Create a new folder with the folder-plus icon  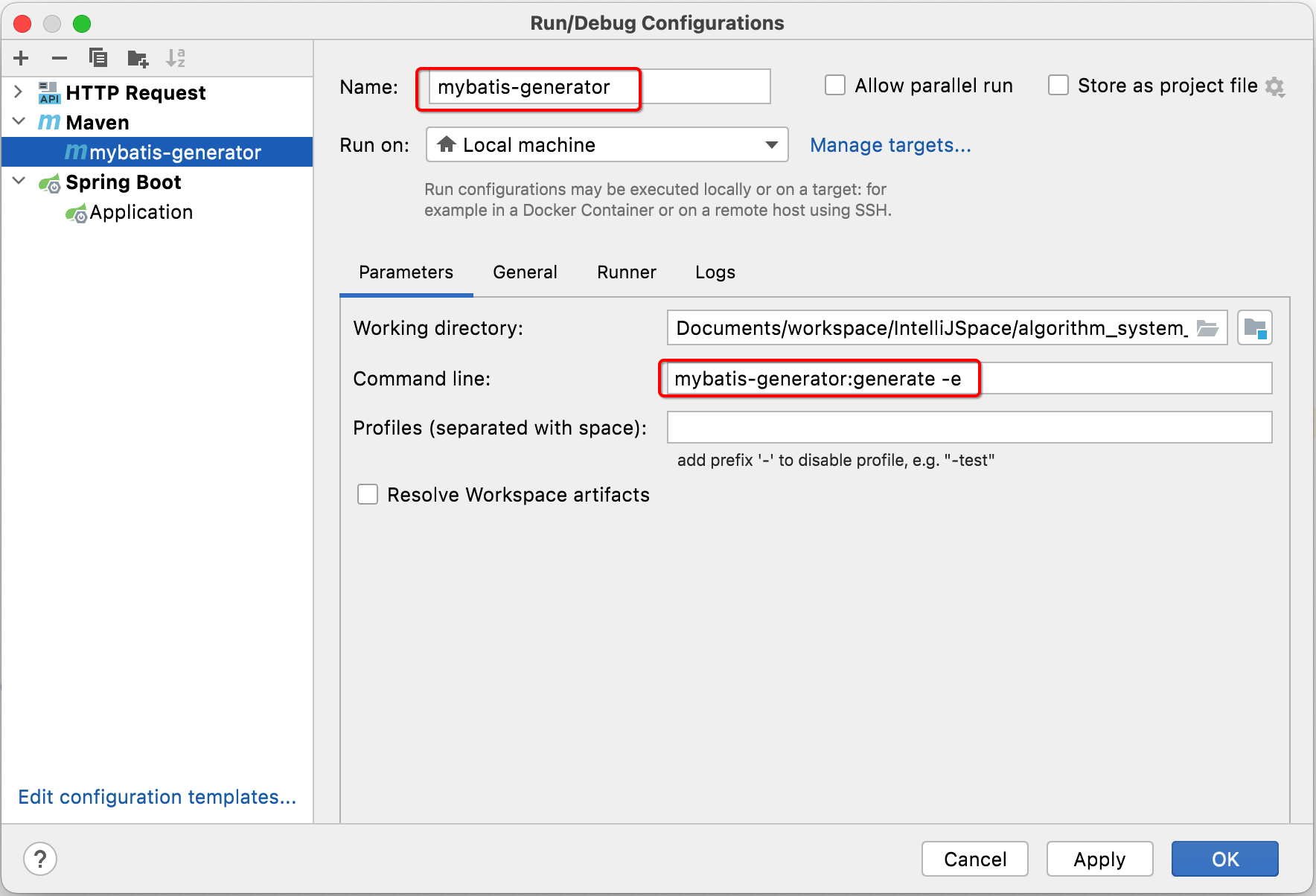(138, 58)
